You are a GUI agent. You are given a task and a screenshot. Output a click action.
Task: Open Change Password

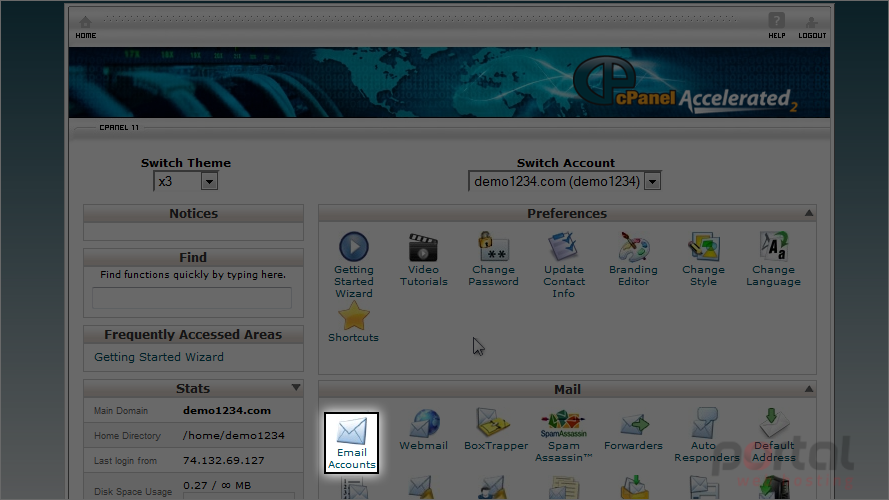coord(493,259)
